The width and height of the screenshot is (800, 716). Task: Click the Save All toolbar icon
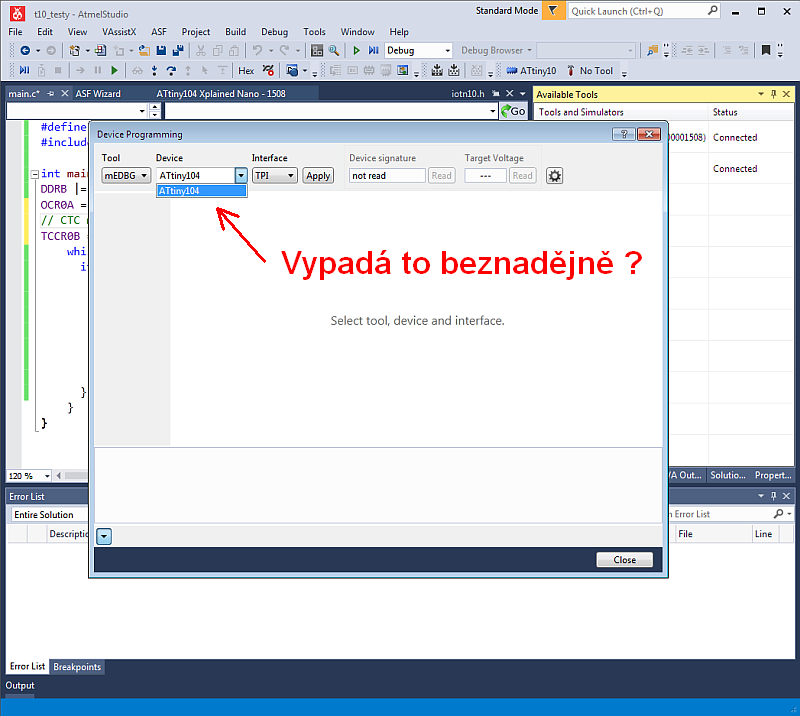[x=178, y=51]
